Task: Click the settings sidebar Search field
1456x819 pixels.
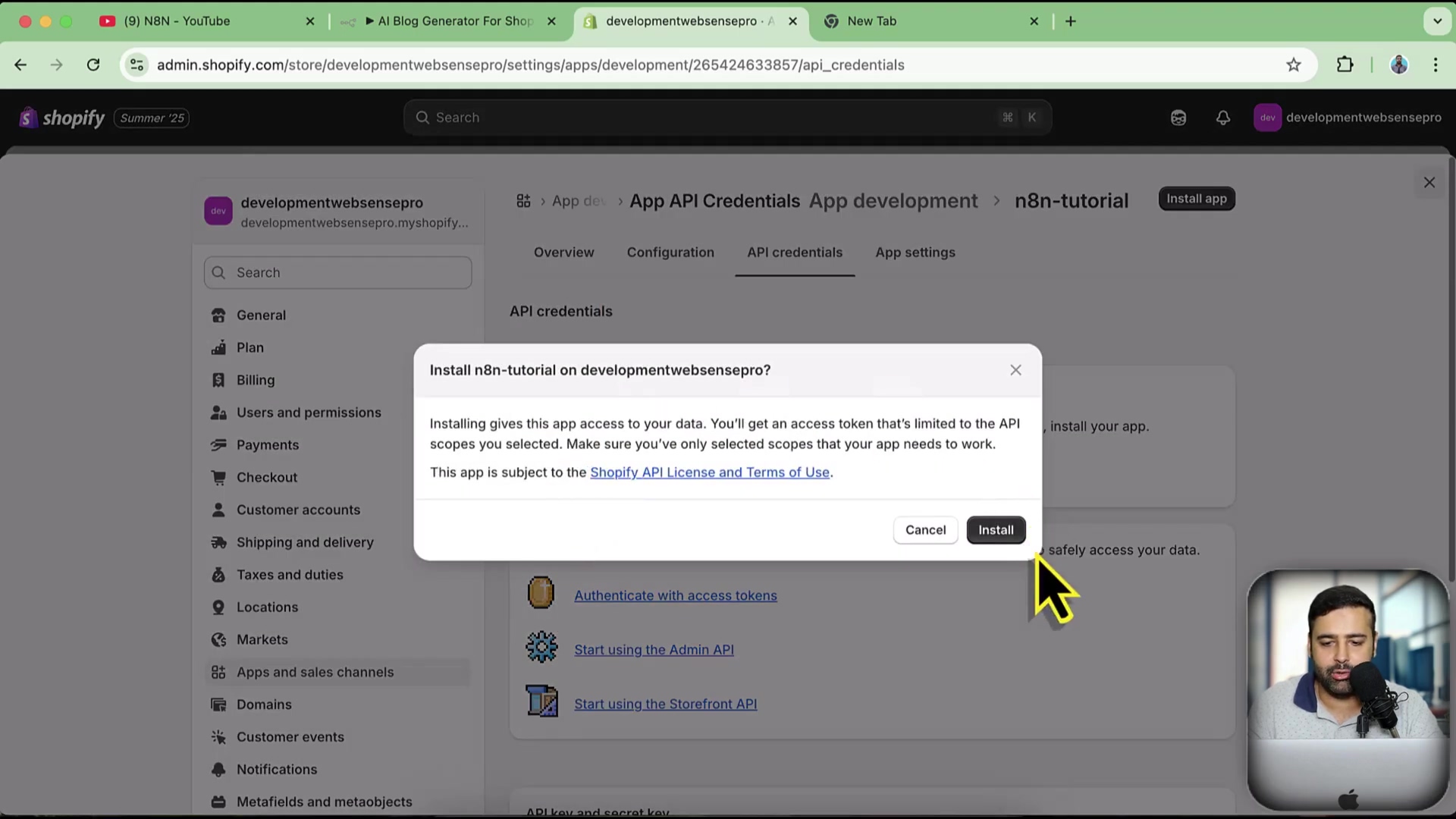Action: [337, 273]
